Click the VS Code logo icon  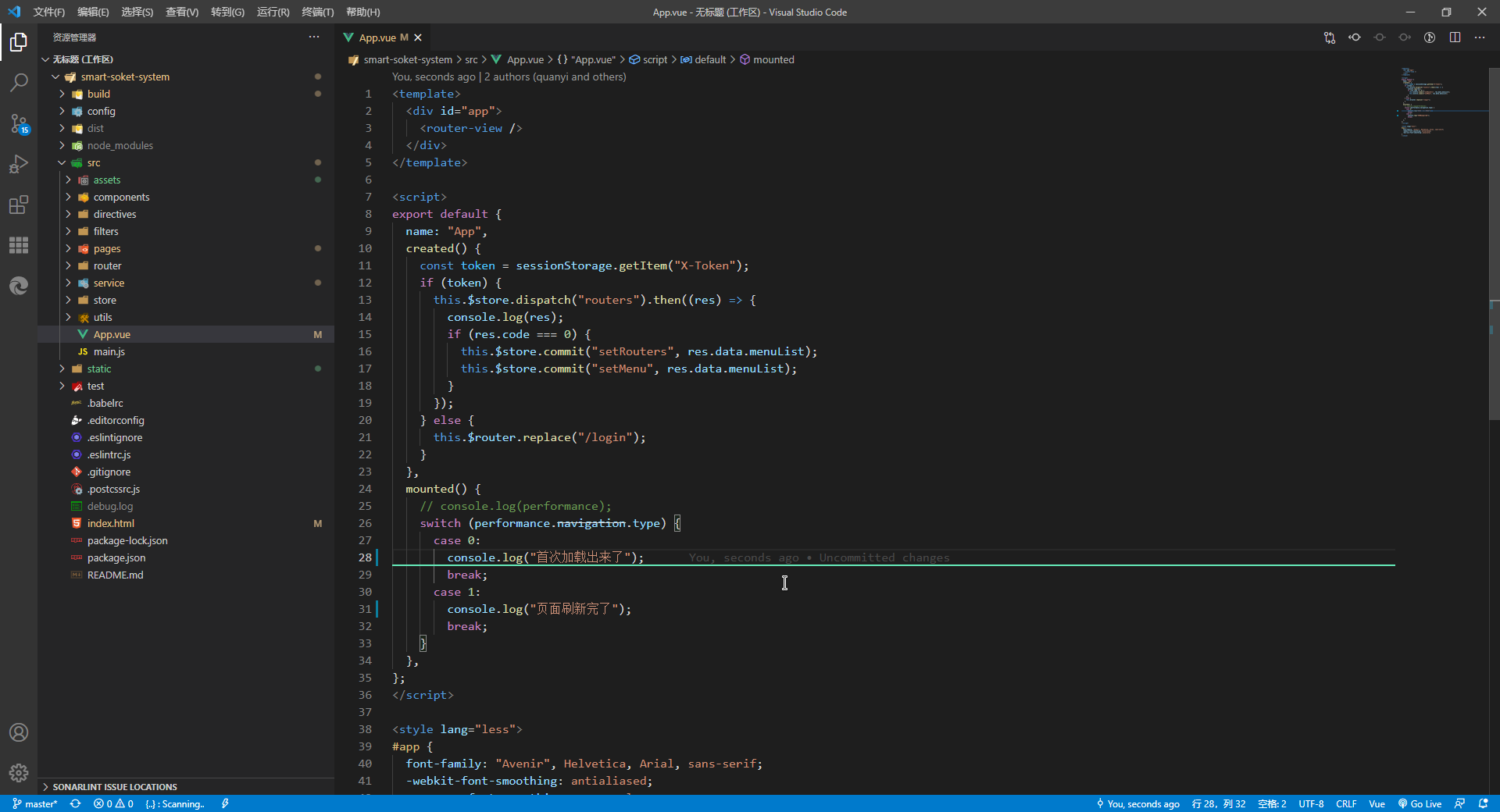tap(14, 12)
